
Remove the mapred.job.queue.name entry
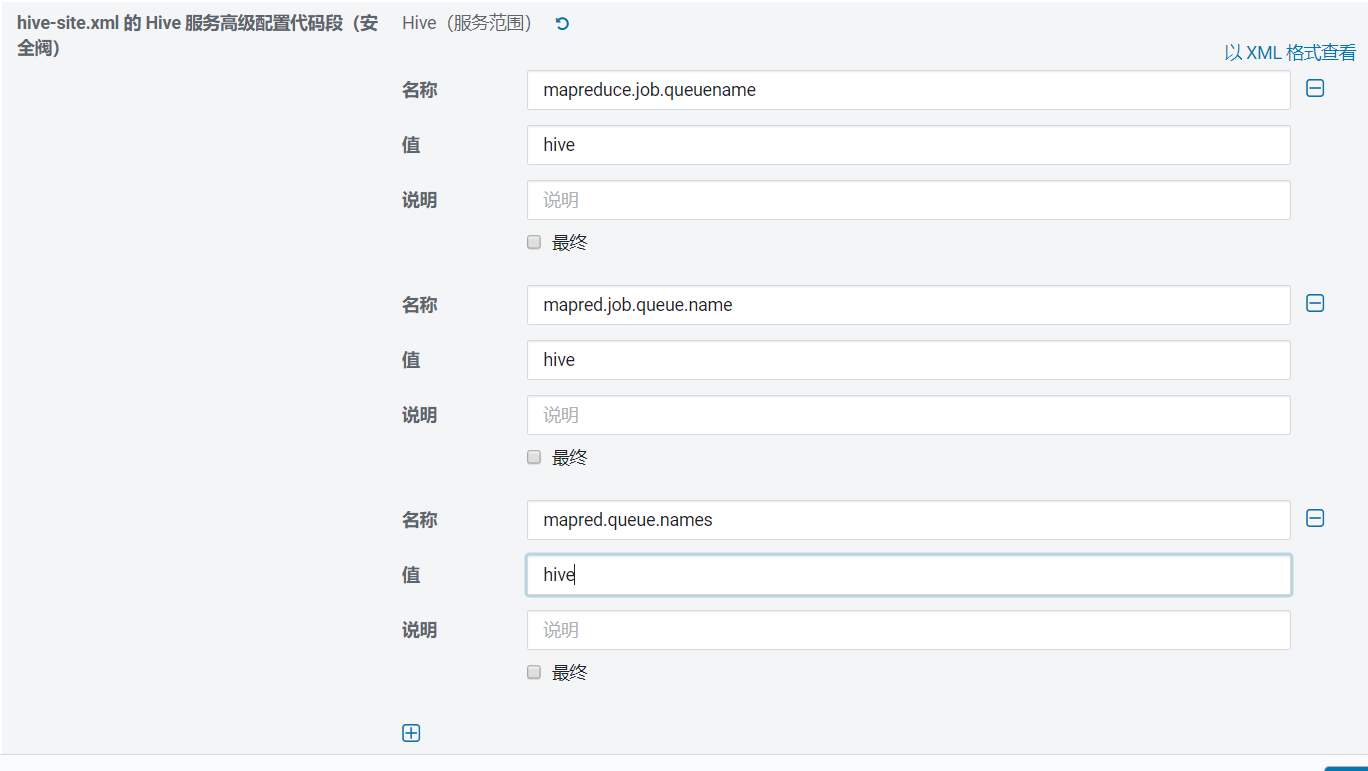pos(1315,303)
